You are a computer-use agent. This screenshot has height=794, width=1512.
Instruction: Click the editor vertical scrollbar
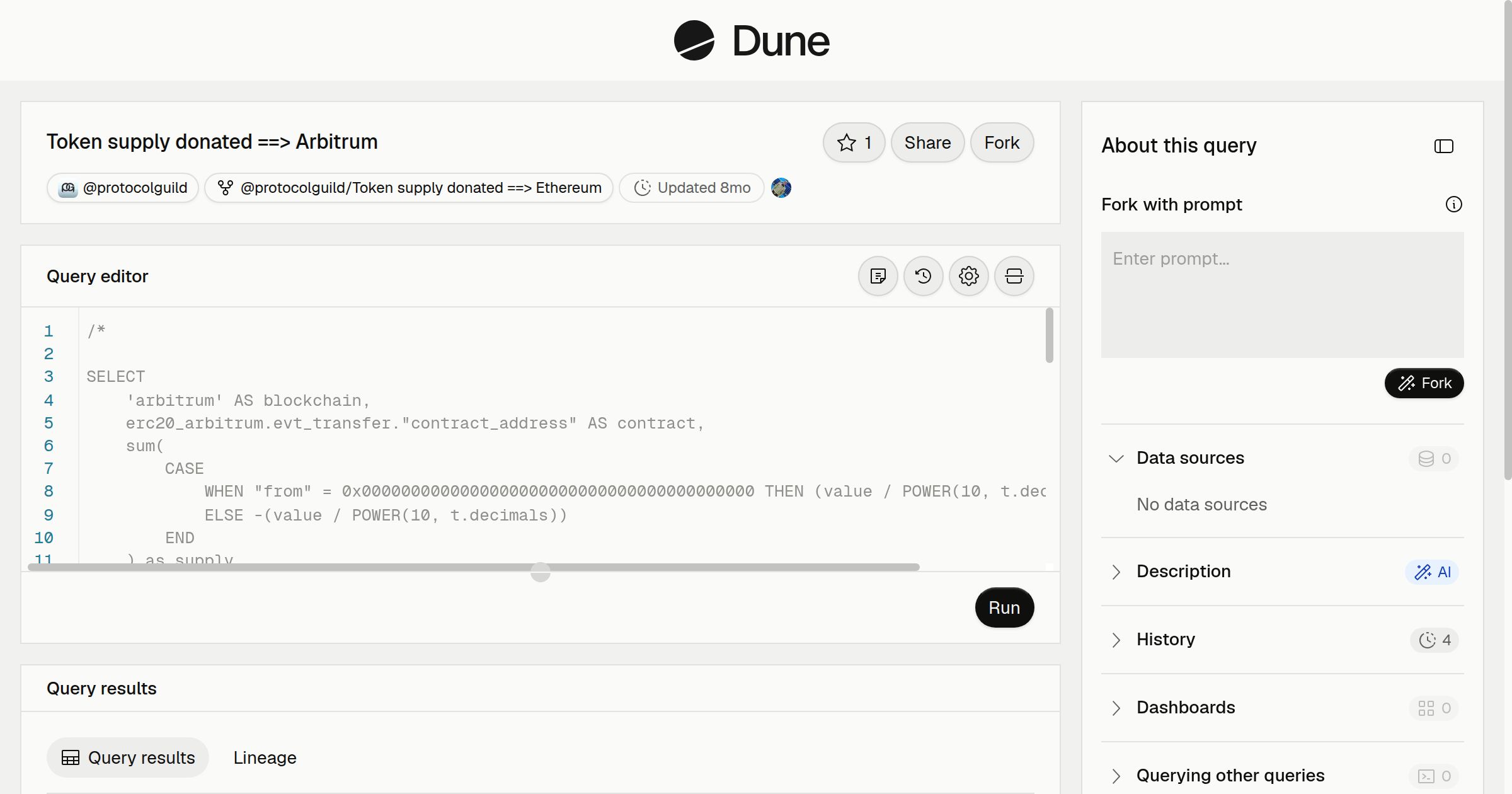click(x=1049, y=335)
